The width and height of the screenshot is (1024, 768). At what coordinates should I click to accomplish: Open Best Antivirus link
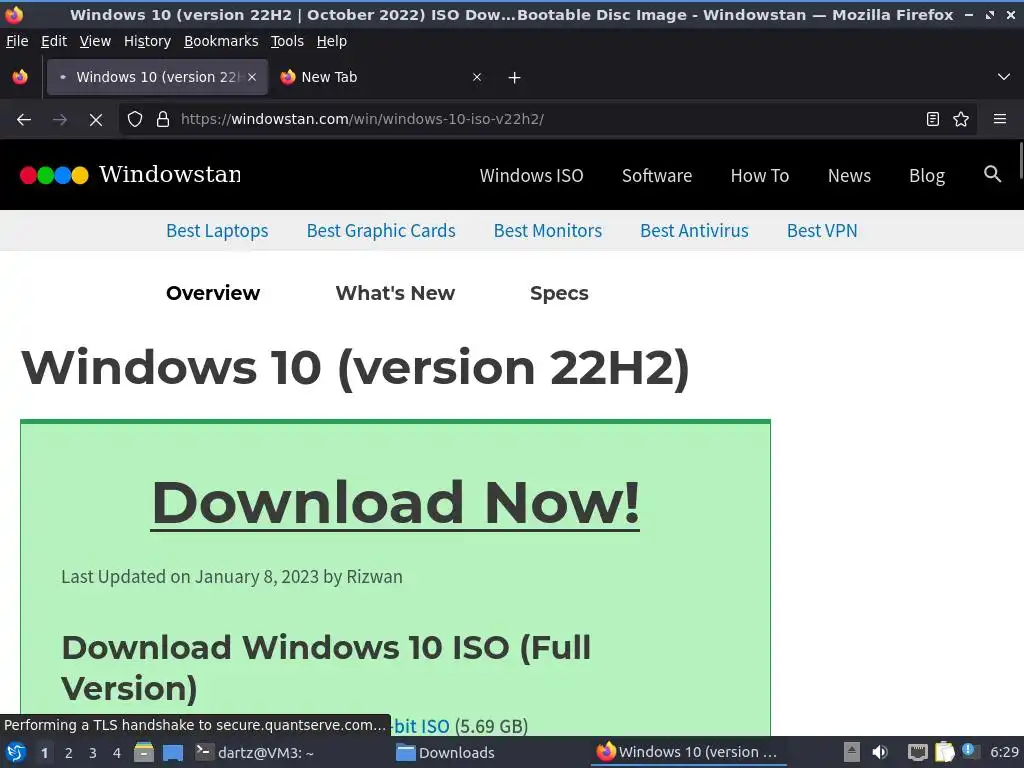click(x=694, y=231)
